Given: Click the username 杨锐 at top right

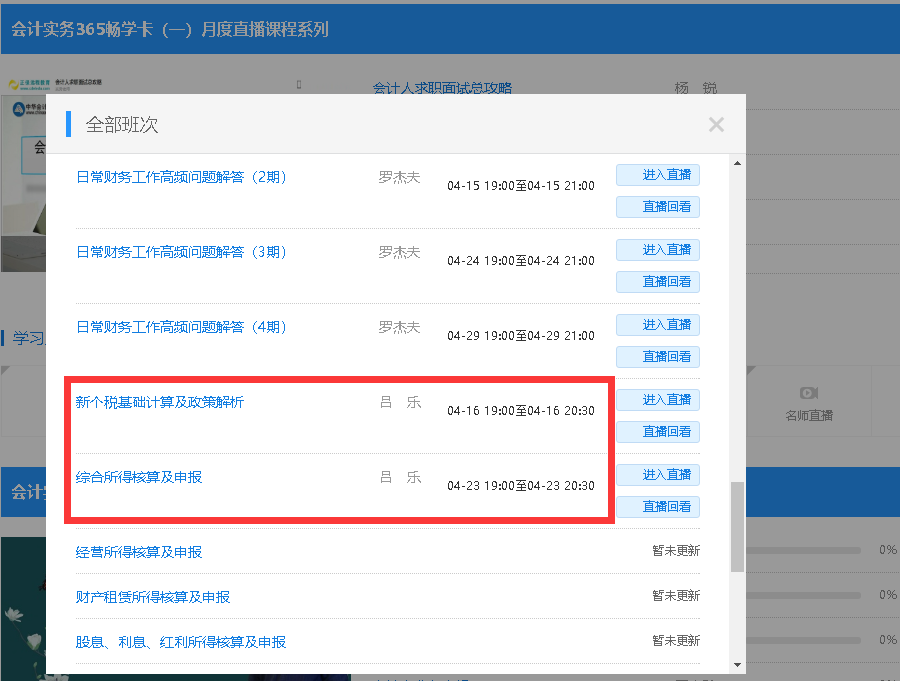Looking at the screenshot, I should 695,88.
